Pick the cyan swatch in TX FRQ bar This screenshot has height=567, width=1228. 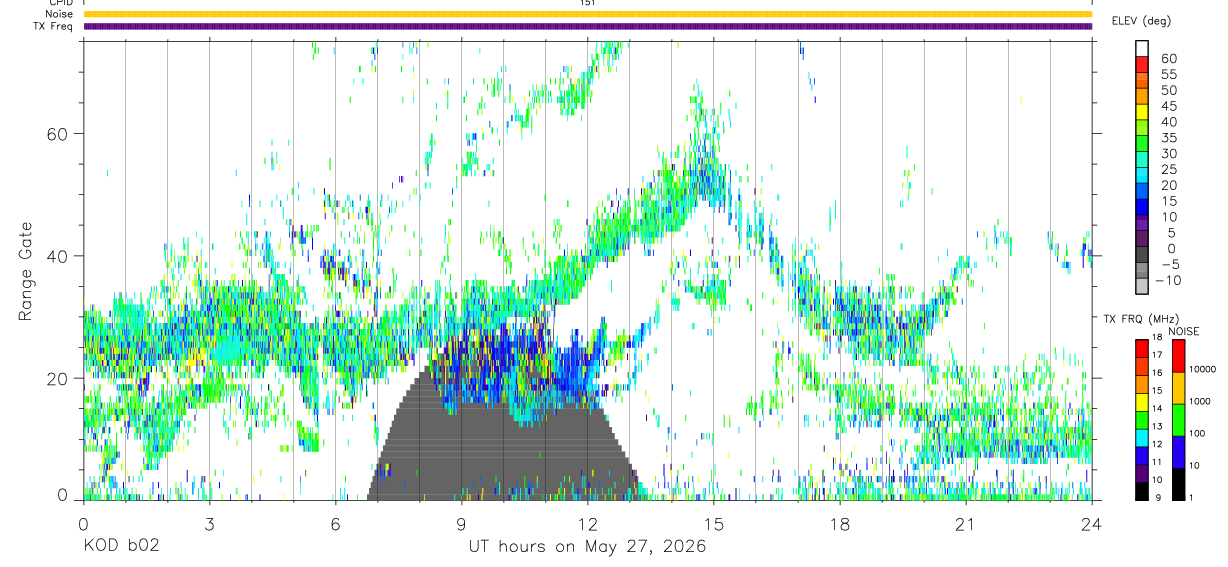tap(1142, 437)
